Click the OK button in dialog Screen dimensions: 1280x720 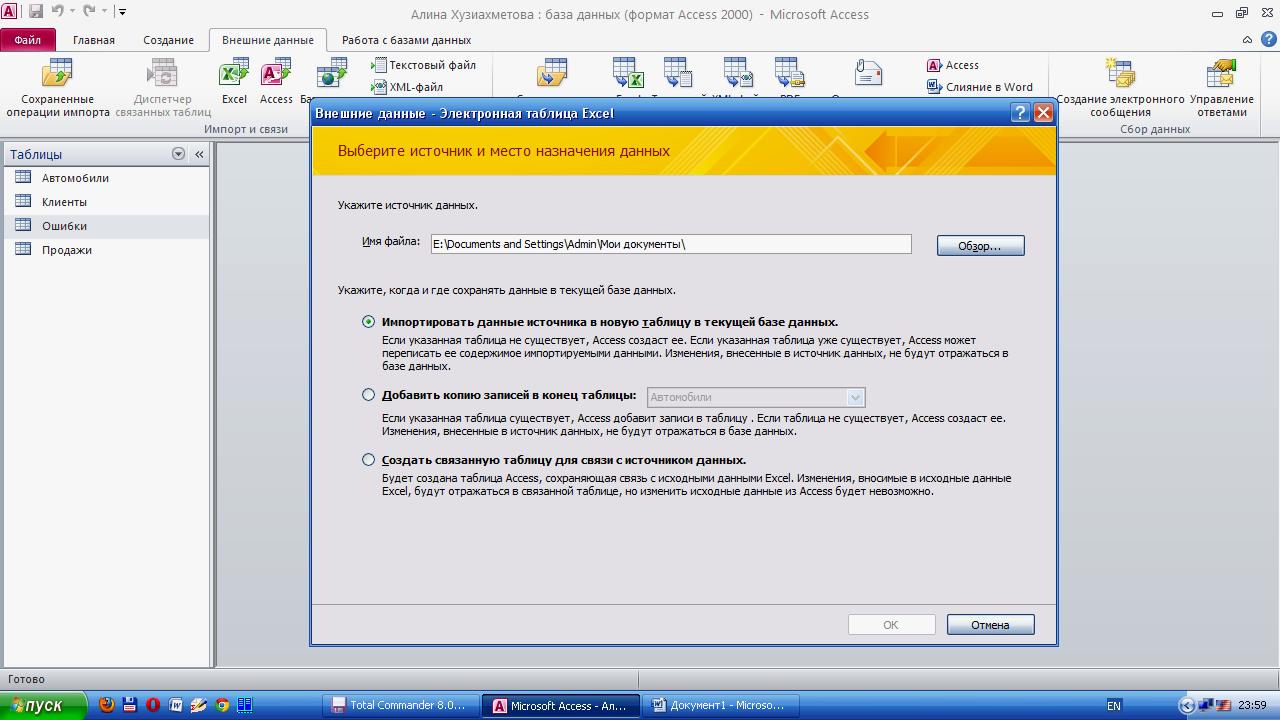891,625
